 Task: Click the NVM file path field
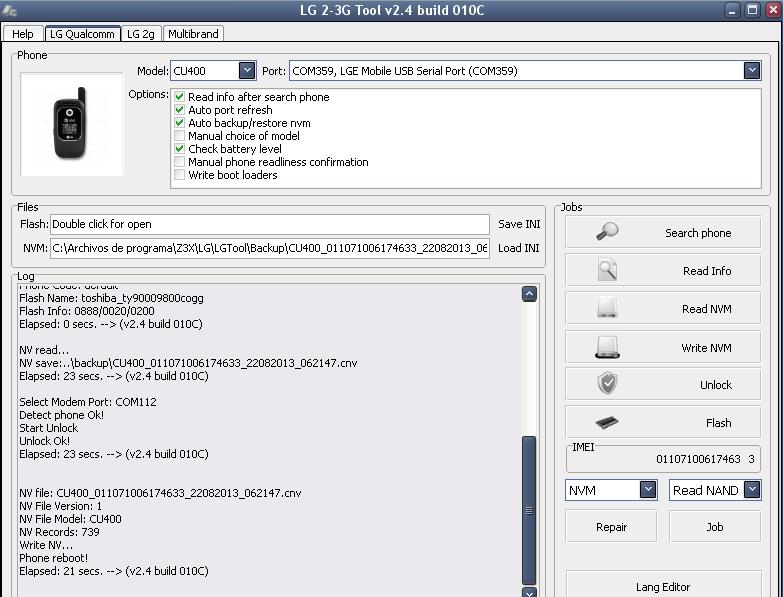[270, 248]
